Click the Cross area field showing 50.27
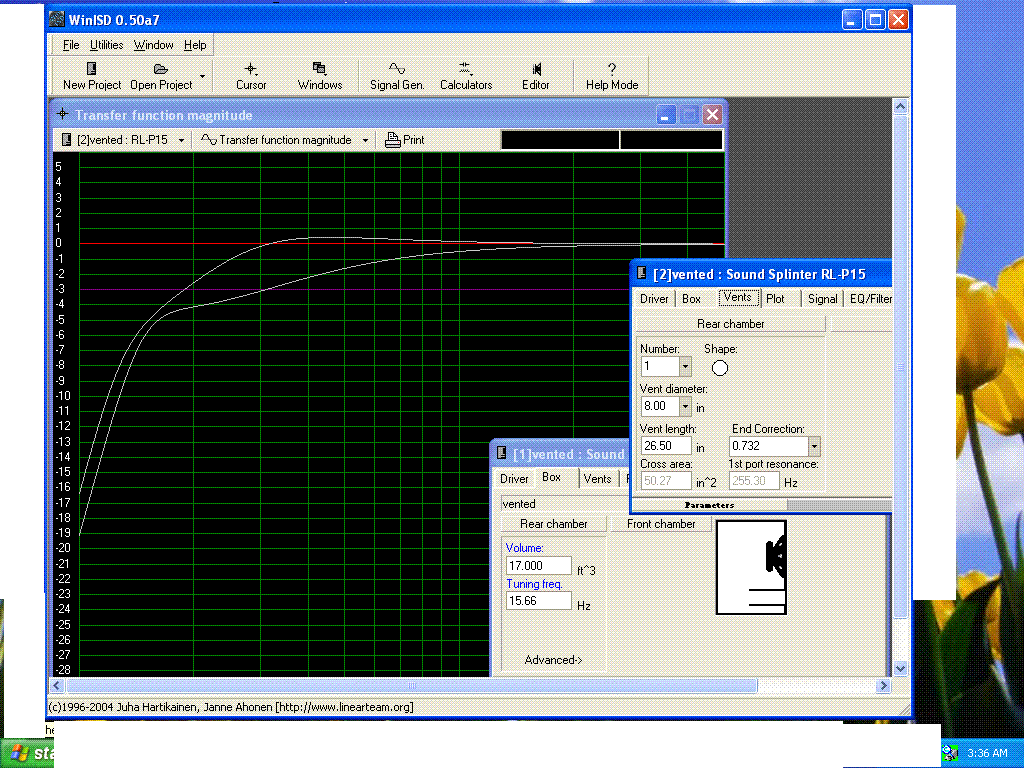 pyautogui.click(x=666, y=481)
